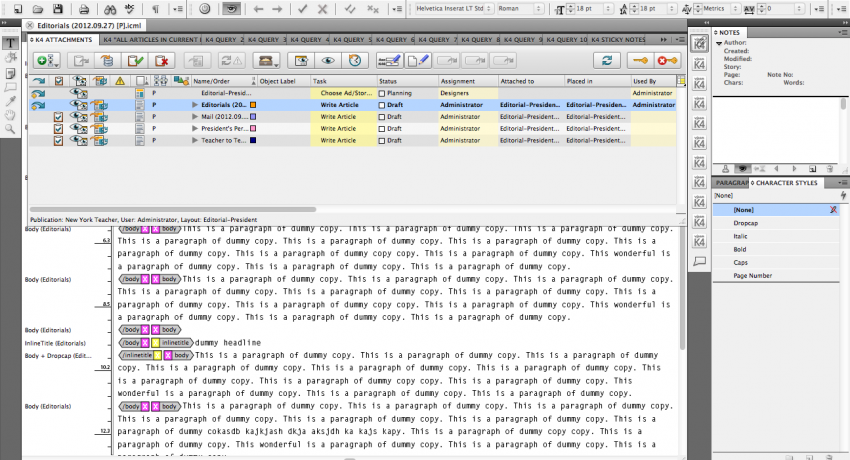Click the add article green plus icon
This screenshot has height=460, width=850.
(47, 61)
